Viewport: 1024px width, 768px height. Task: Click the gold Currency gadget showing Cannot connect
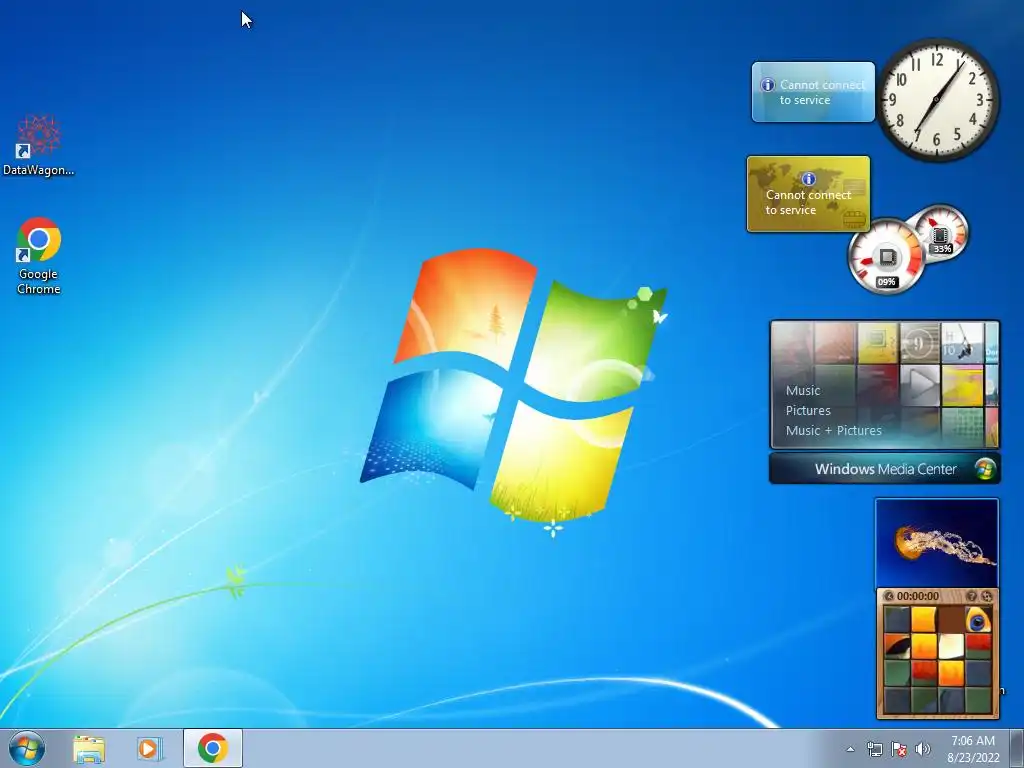click(808, 194)
